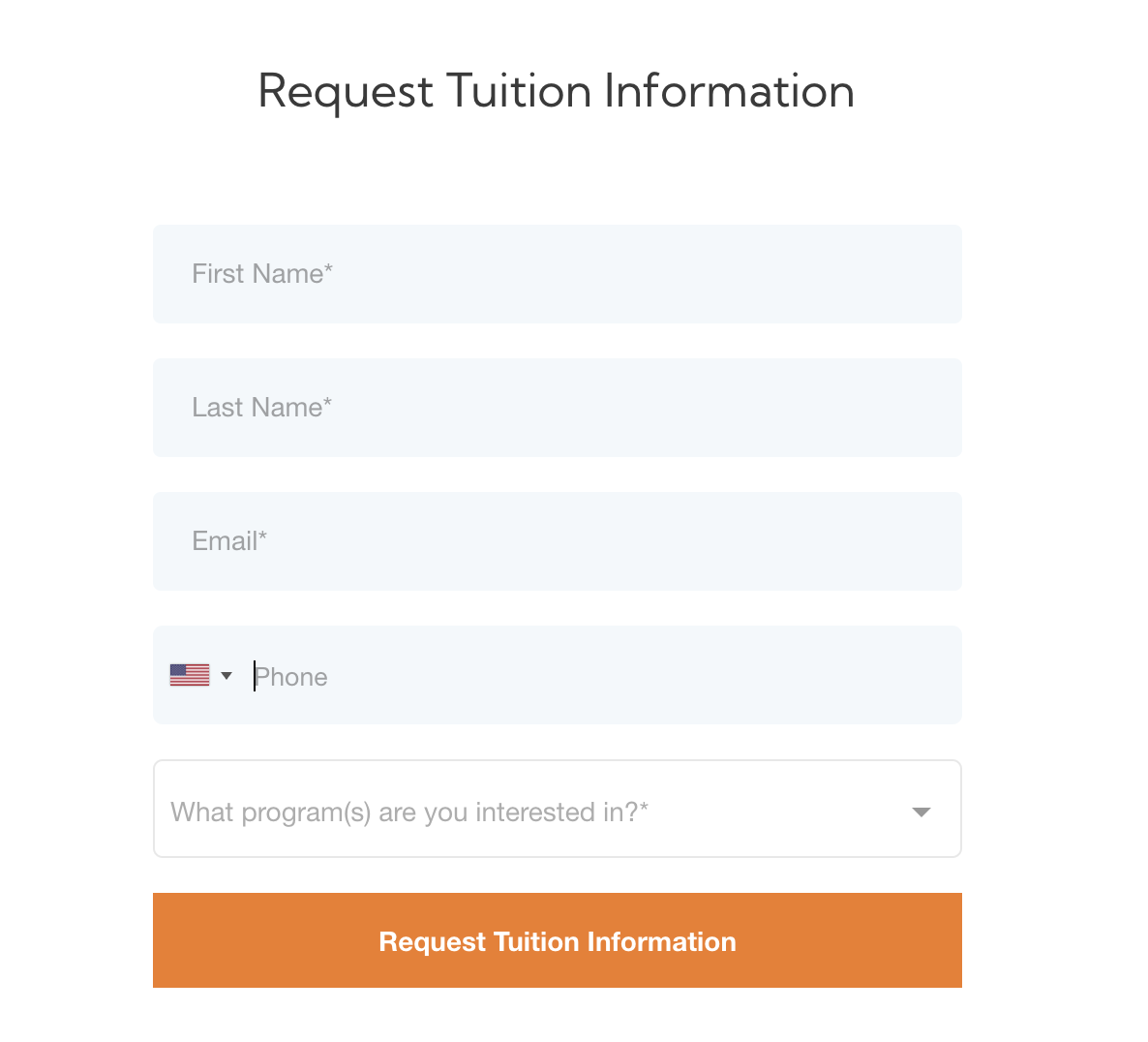1148x1042 pixels.
Task: Click the white button label text to submit
Action: [558, 941]
